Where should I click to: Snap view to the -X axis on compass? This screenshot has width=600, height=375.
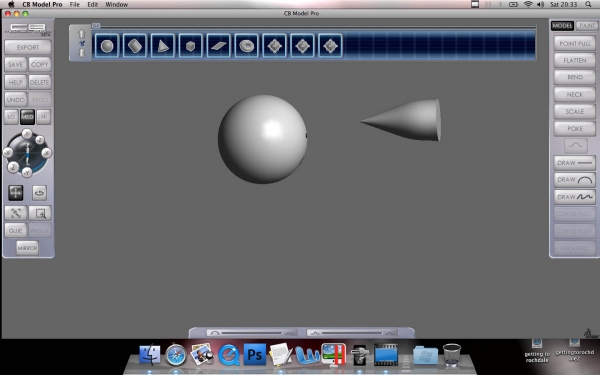pos(8,153)
